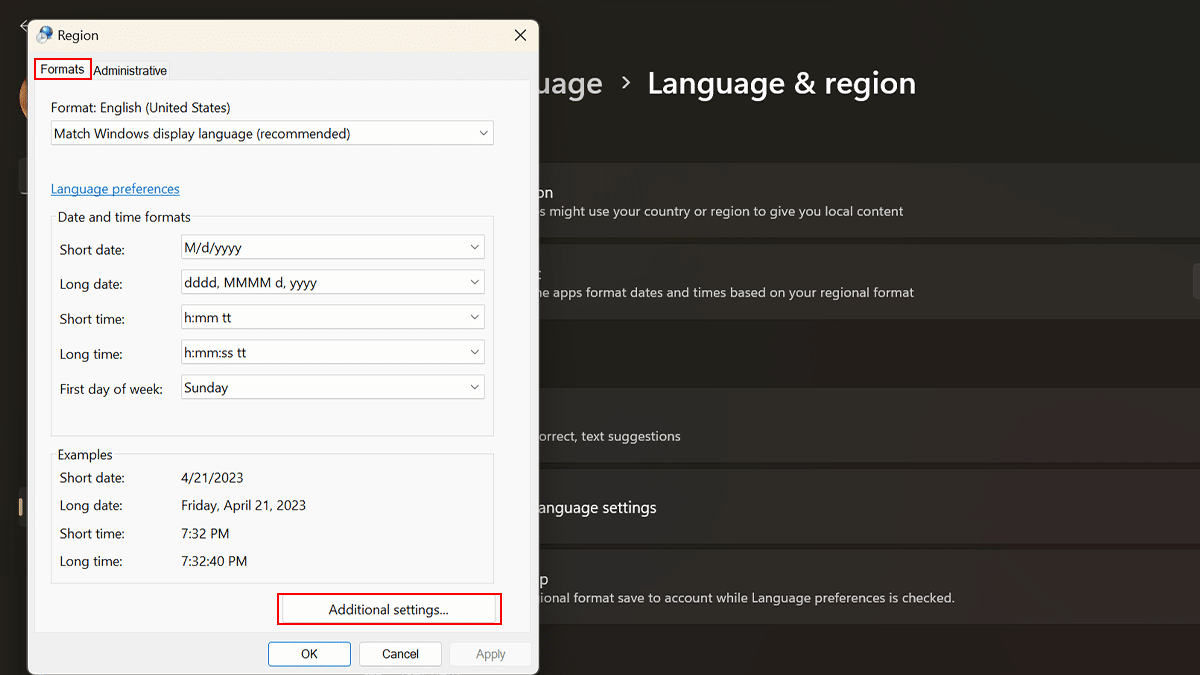Close the Region dialog window
Viewport: 1200px width, 675px height.
(x=520, y=35)
